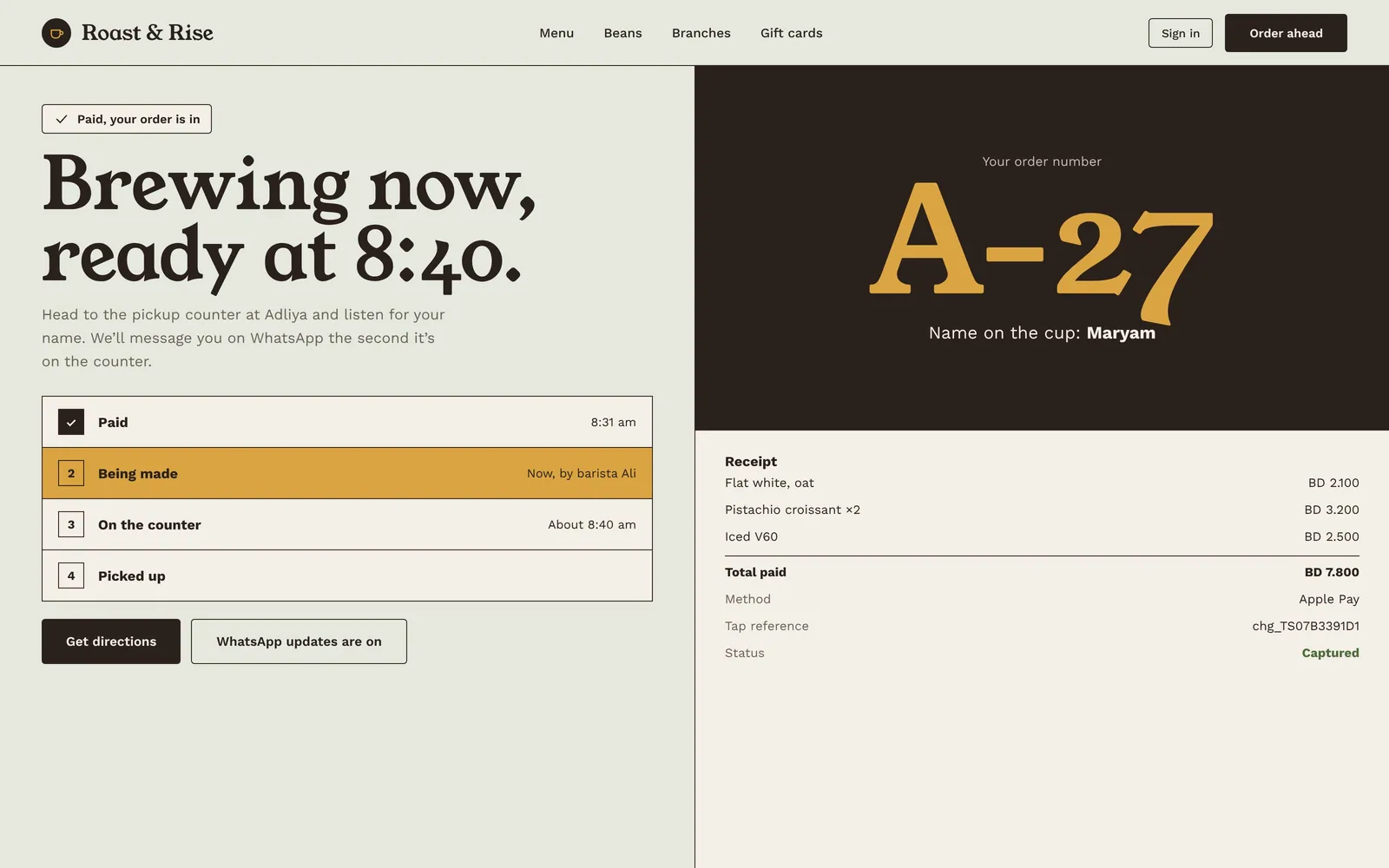The height and width of the screenshot is (868, 1389).
Task: Click the Iced V60 receipt item
Action: click(x=751, y=536)
